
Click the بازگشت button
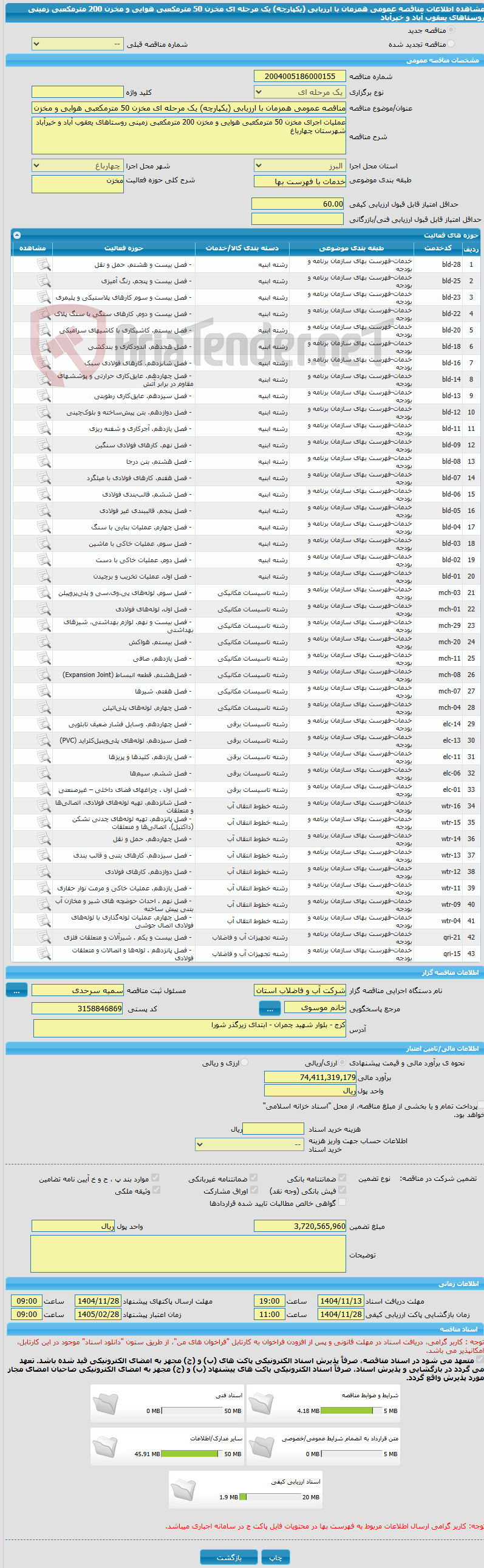point(229,1558)
